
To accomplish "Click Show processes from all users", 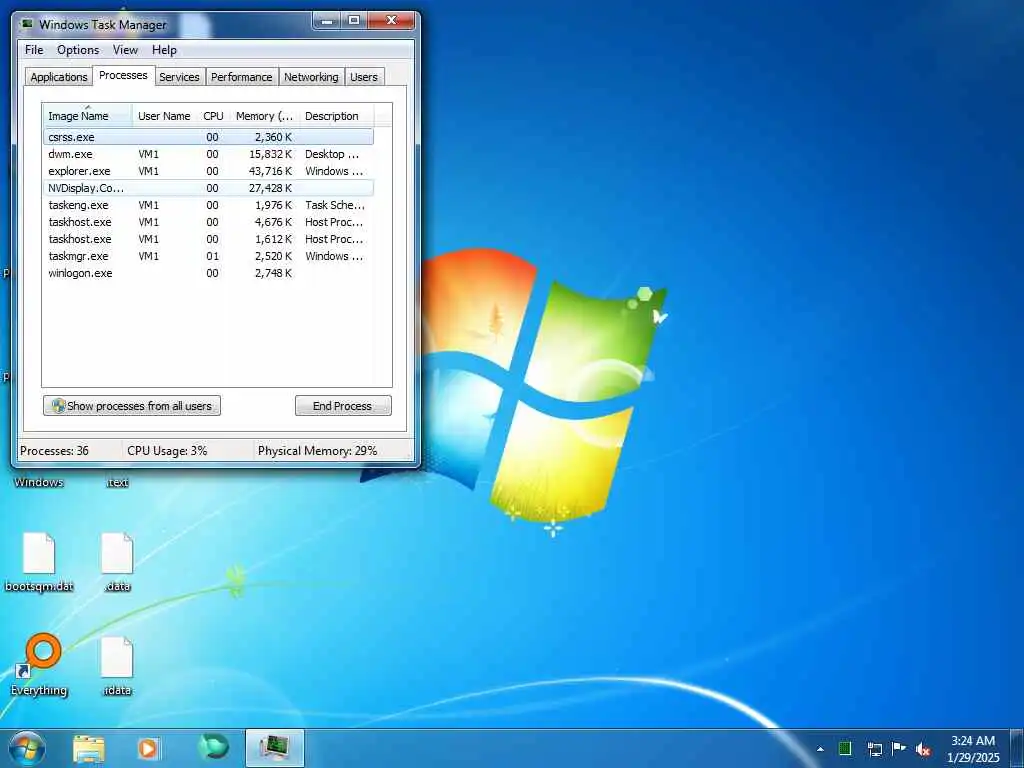I will pos(132,406).
